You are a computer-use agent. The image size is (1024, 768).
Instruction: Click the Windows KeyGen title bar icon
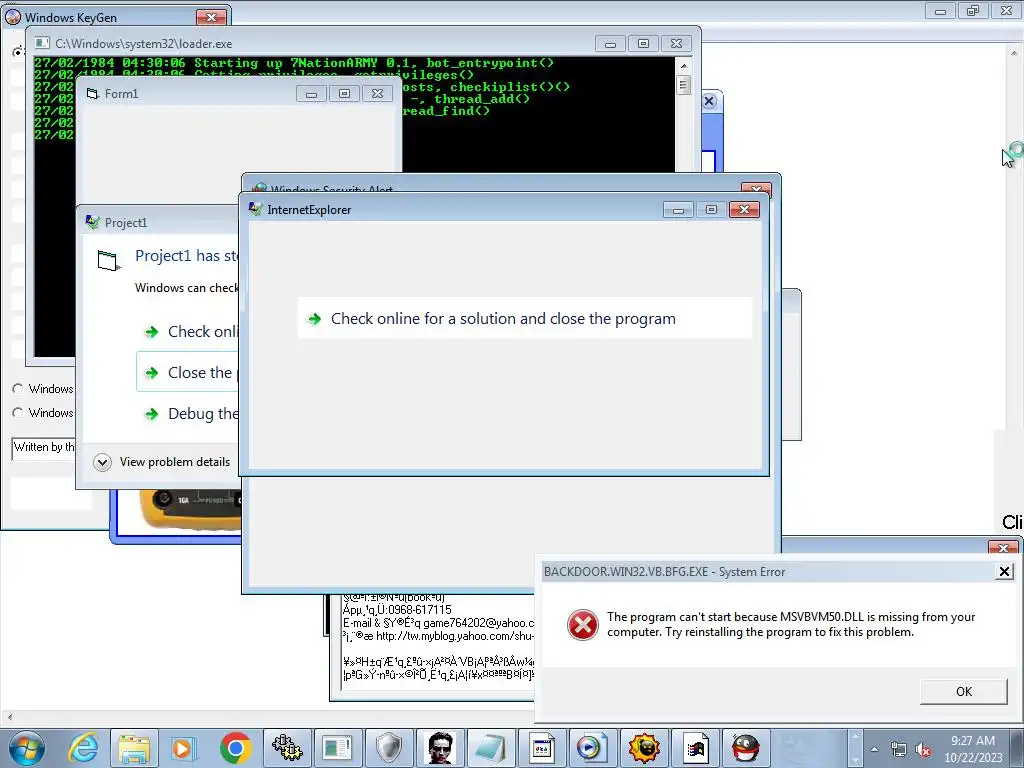12,17
